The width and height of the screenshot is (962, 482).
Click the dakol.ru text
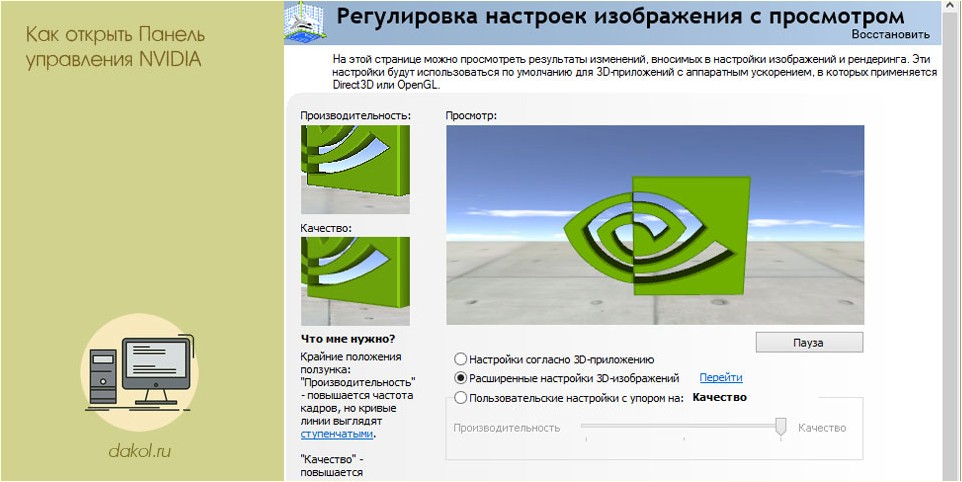coord(140,451)
